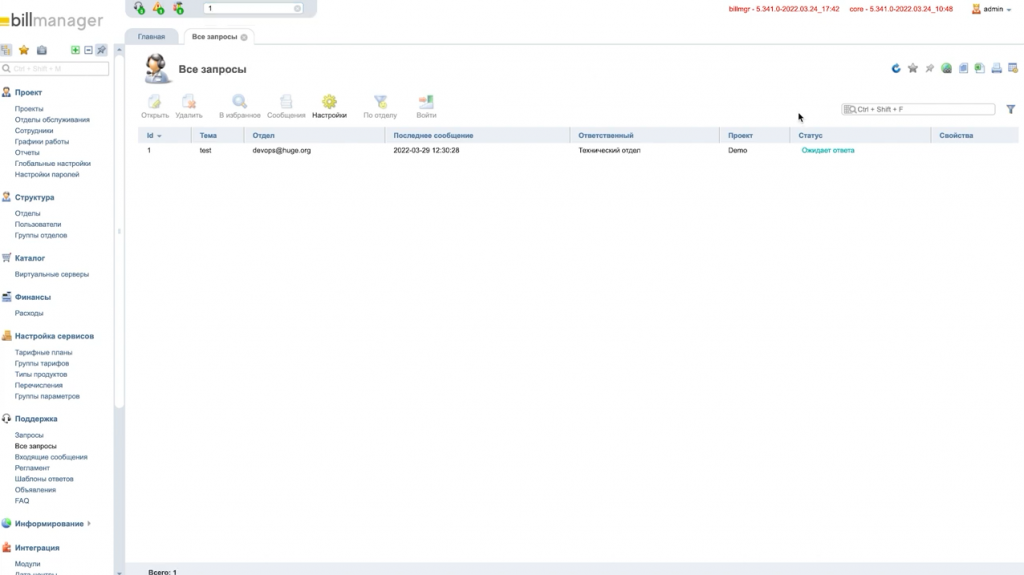
Task: Click the Удалить toolbar button
Action: (x=189, y=107)
